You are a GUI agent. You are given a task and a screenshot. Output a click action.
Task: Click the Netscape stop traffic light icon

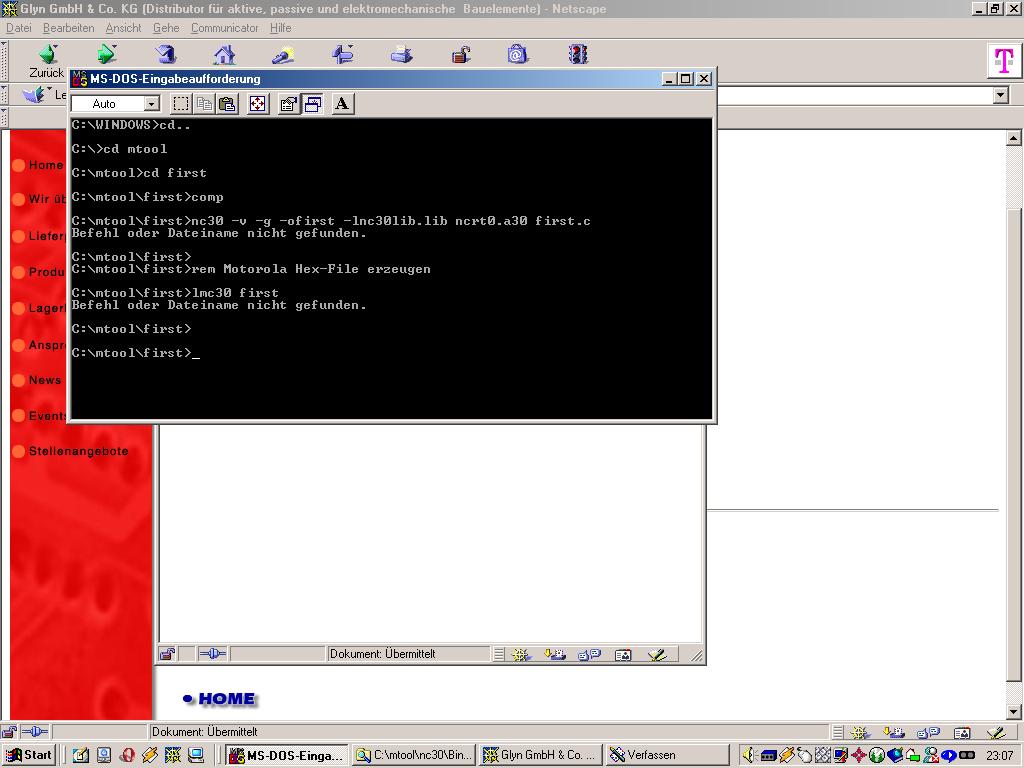(578, 54)
